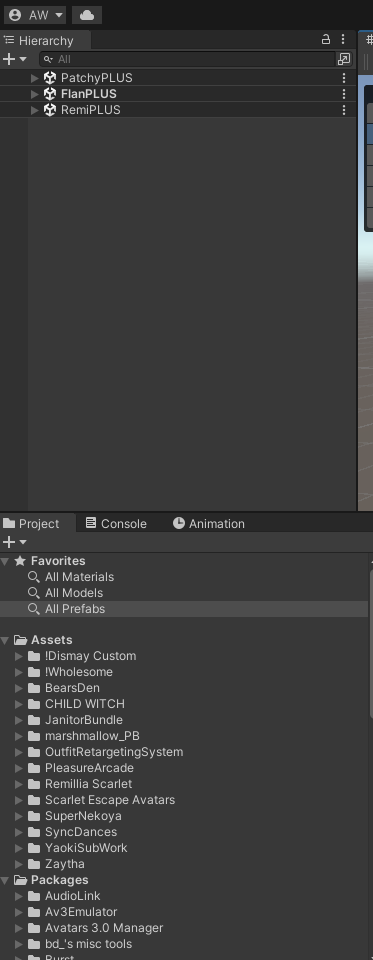Image resolution: width=373 pixels, height=960 pixels.
Task: Select the AudioLink package folder
Action: coord(72,896)
